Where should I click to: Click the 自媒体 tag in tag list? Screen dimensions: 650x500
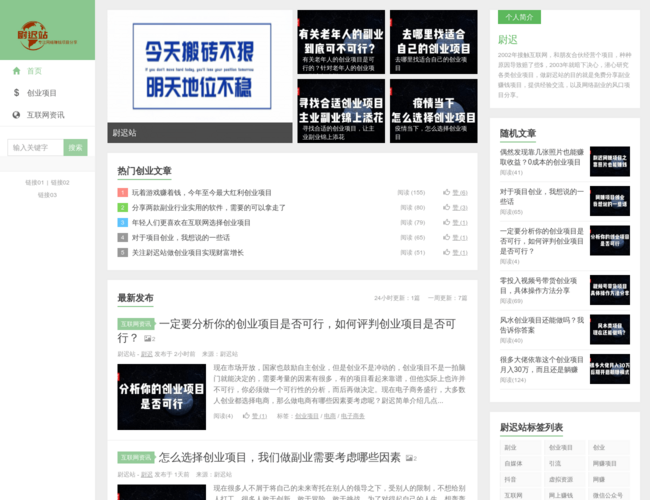tap(513, 463)
